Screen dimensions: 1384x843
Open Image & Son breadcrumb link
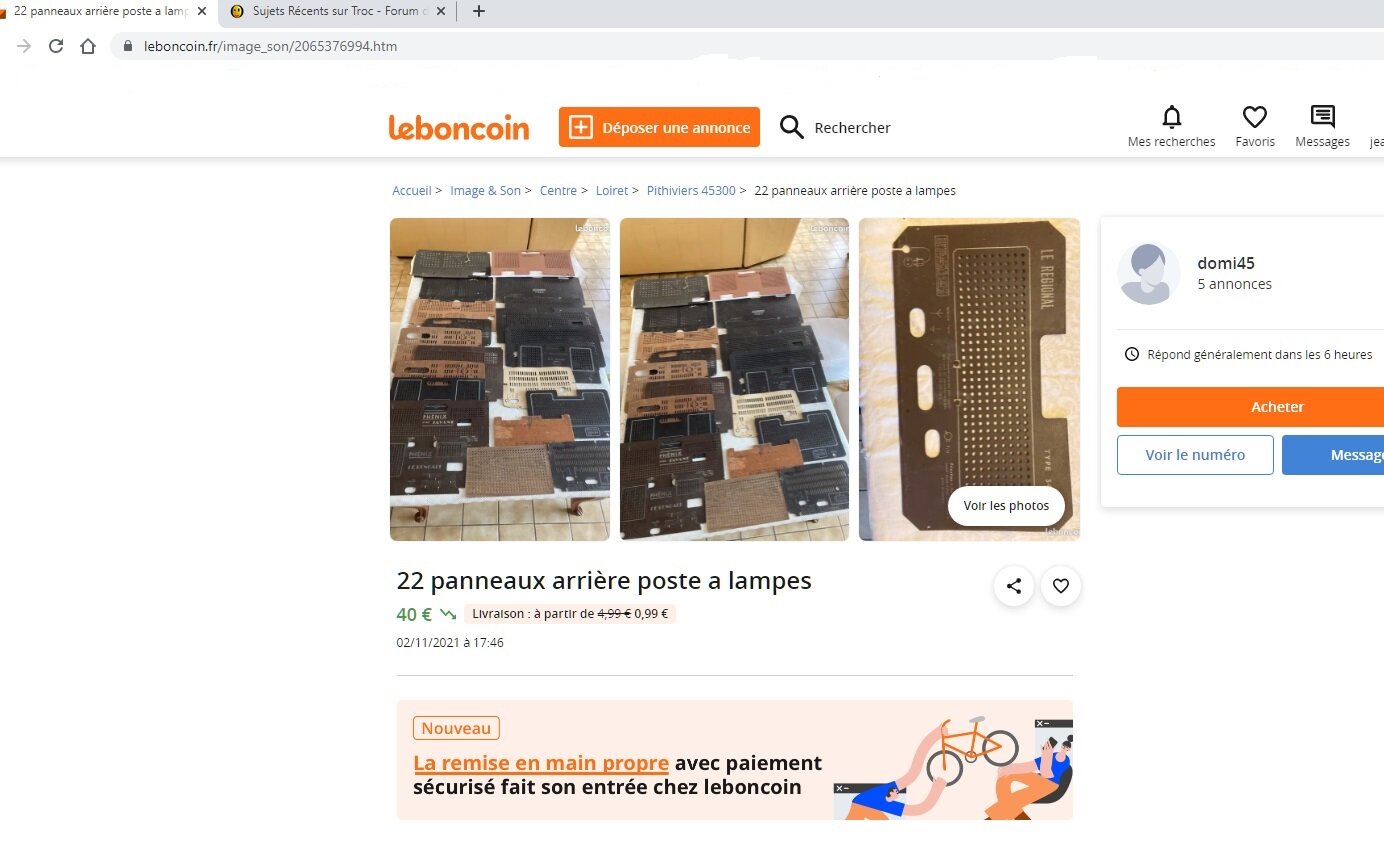point(485,190)
